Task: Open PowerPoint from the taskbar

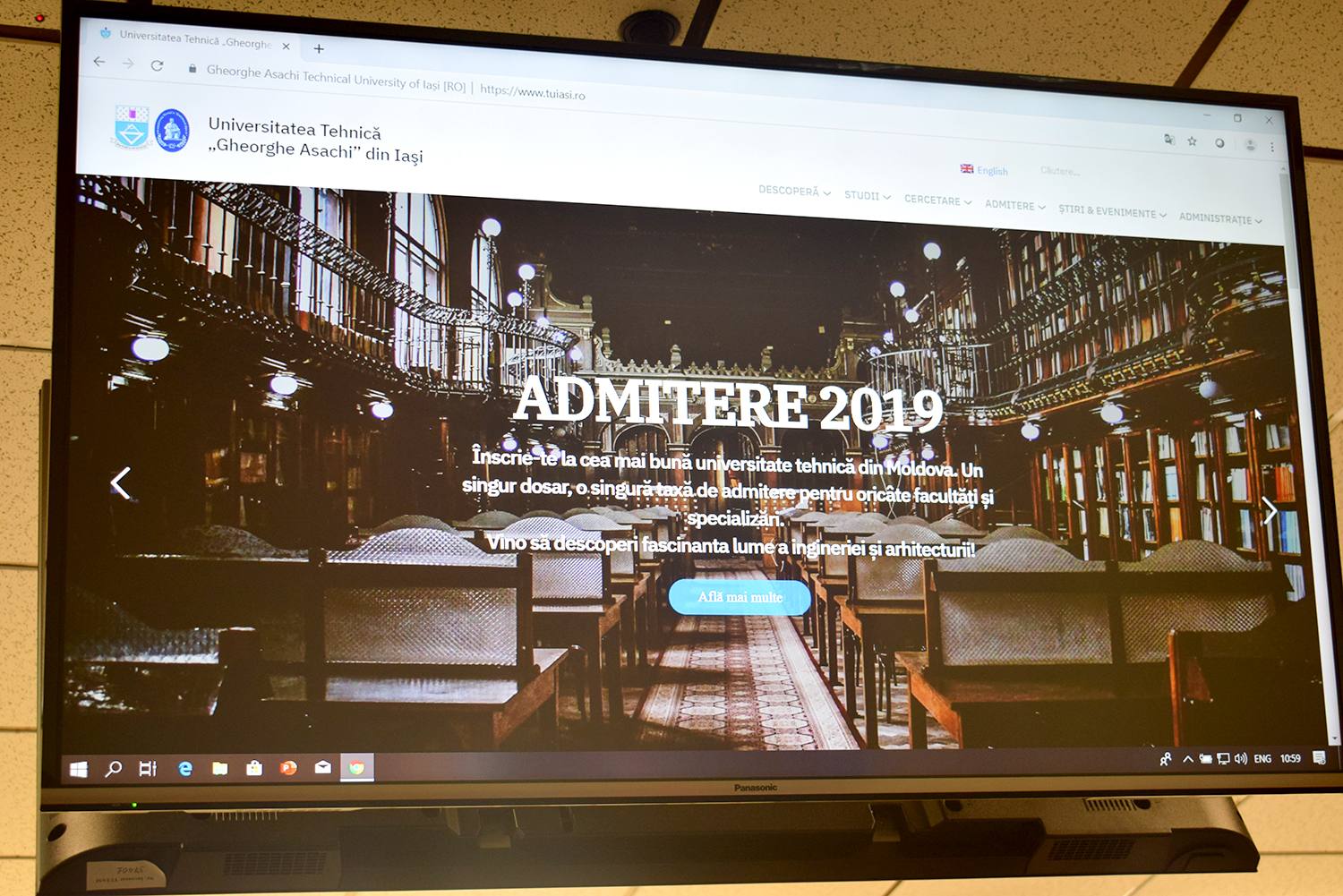Action: 288,768
